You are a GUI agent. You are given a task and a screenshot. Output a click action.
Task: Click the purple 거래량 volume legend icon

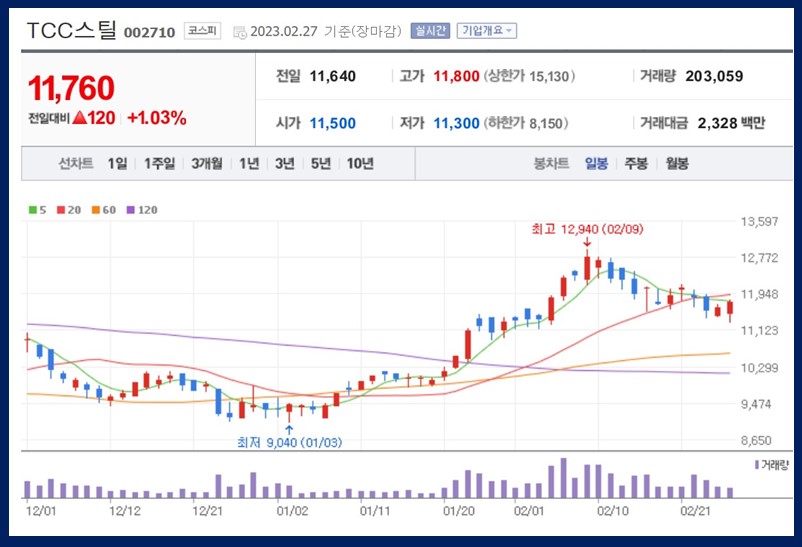coord(757,465)
